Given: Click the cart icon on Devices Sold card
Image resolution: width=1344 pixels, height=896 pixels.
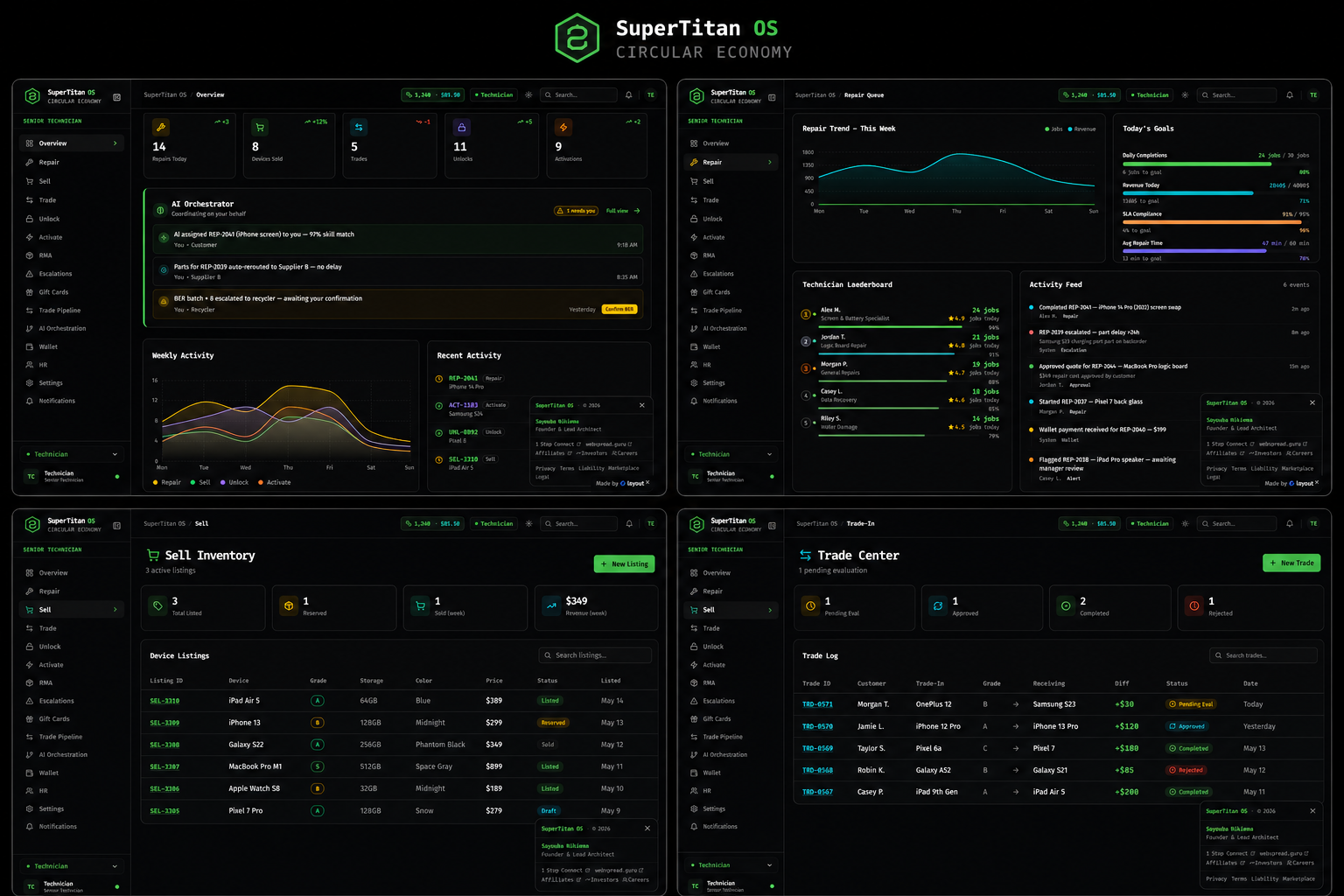Looking at the screenshot, I should (x=260, y=127).
